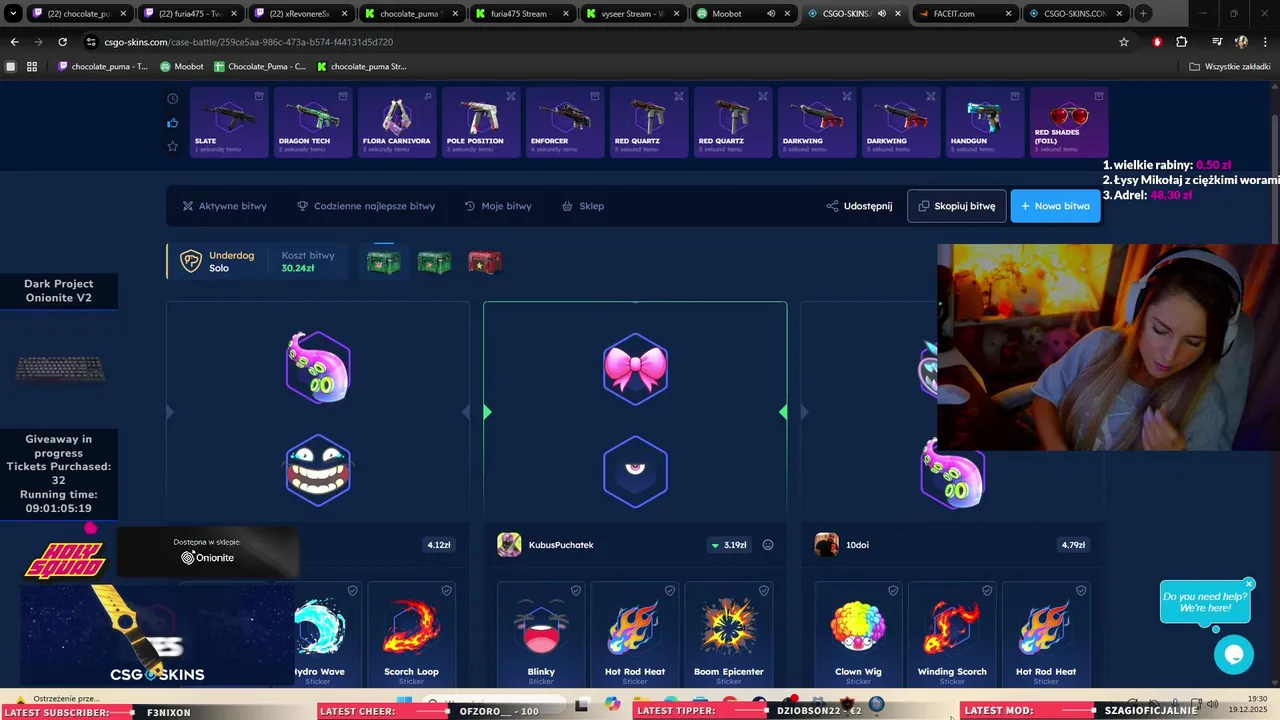Click the thumbs-up icon beside the drop feed

tap(173, 122)
